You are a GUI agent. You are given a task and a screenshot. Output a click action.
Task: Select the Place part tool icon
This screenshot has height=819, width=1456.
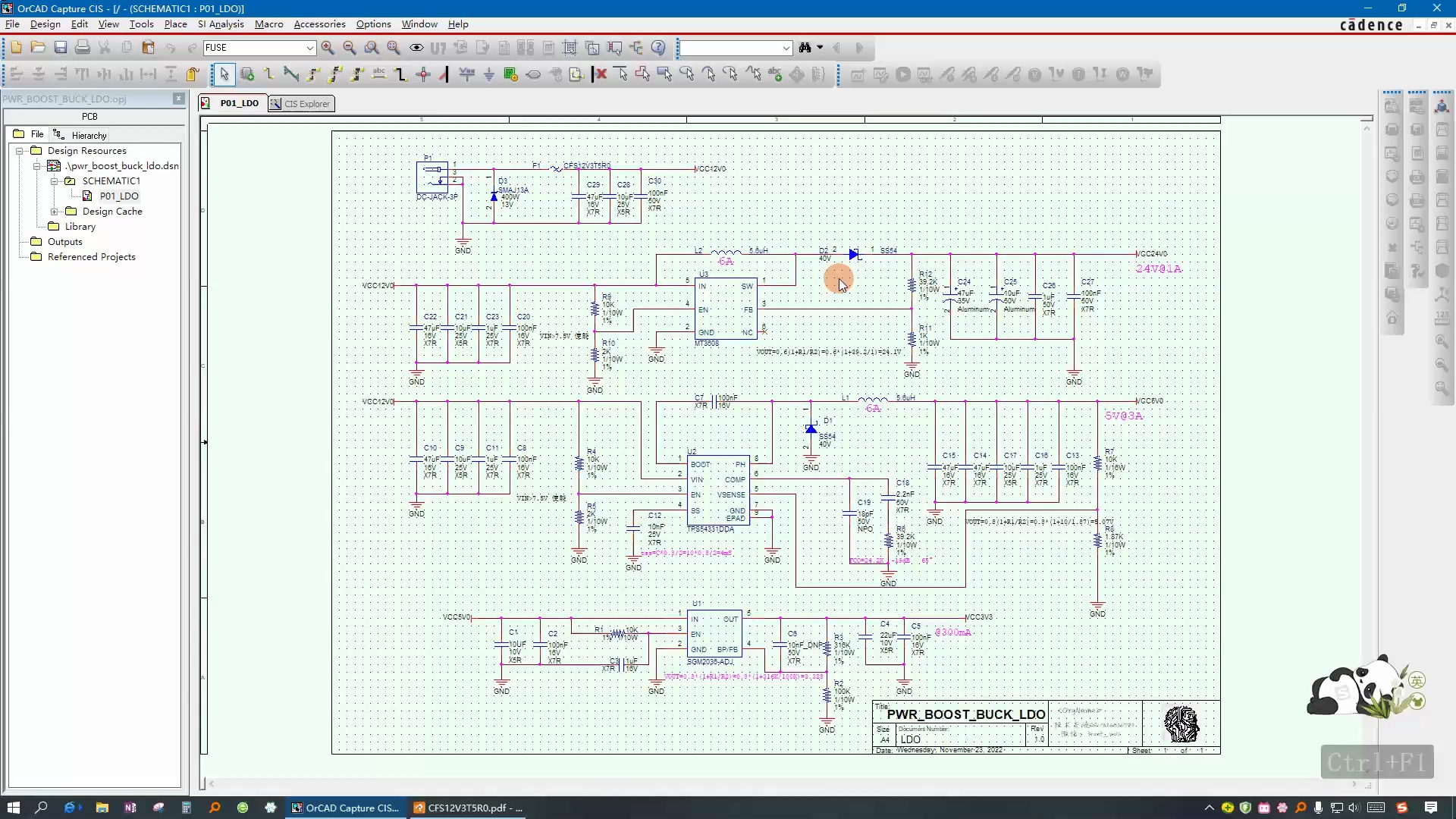[247, 74]
